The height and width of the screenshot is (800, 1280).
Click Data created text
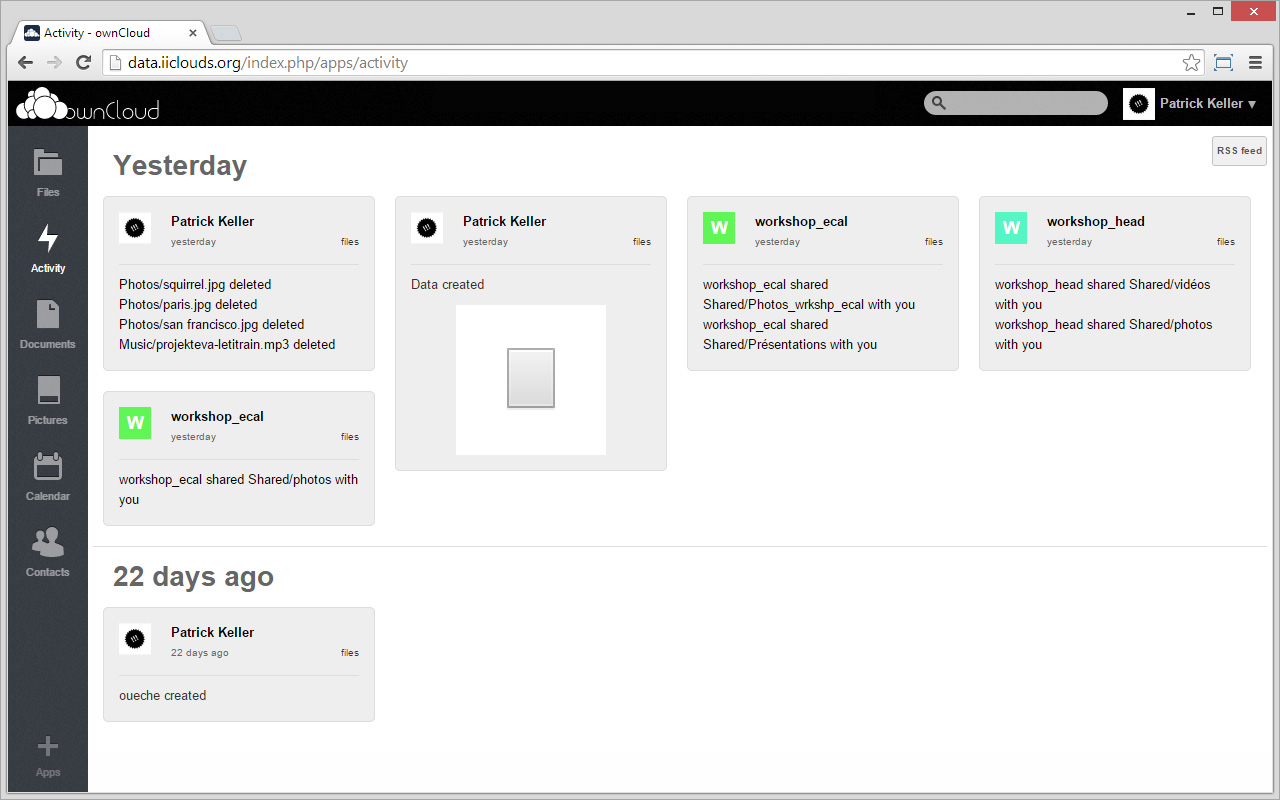tap(447, 285)
